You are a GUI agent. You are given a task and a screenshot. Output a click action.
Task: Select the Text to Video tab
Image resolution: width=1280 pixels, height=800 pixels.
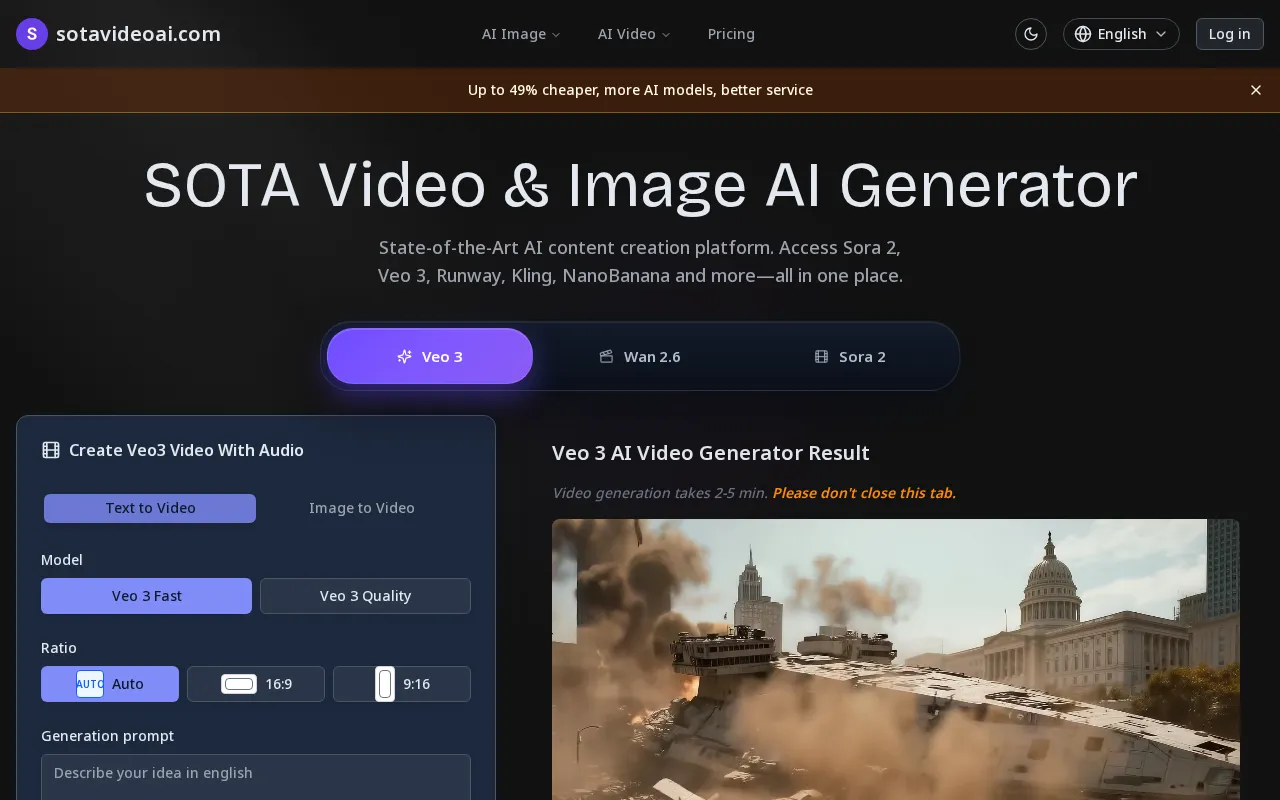point(150,508)
